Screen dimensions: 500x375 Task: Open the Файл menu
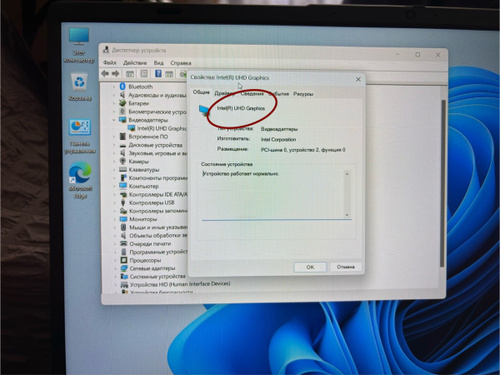110,62
